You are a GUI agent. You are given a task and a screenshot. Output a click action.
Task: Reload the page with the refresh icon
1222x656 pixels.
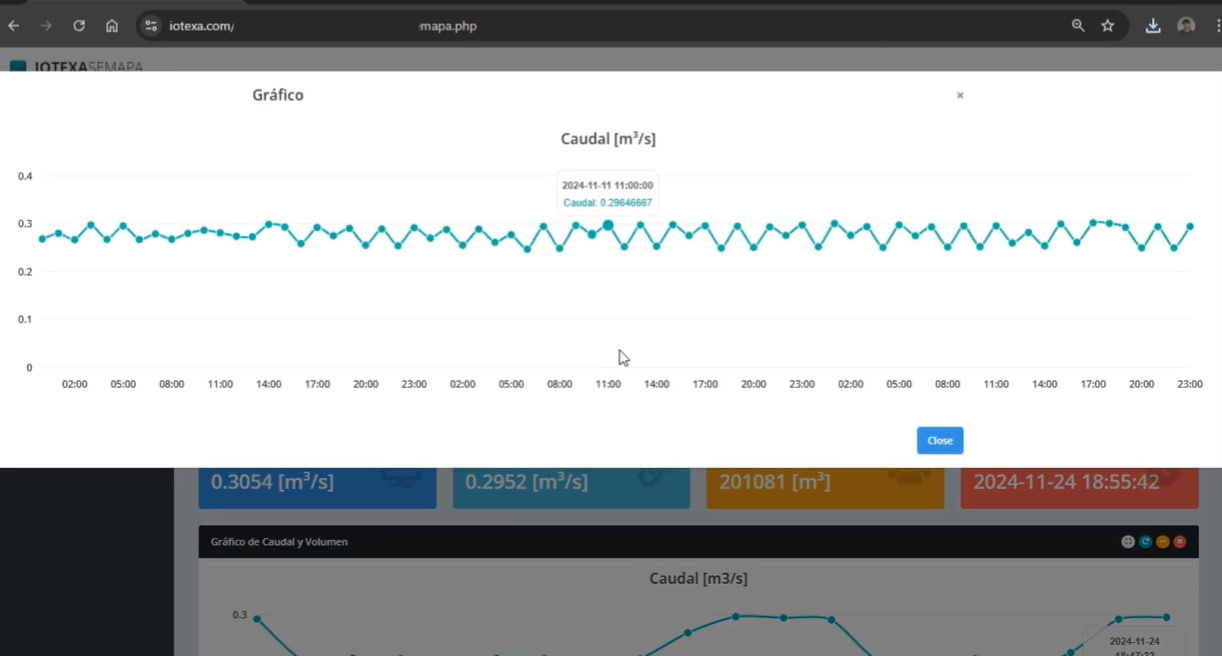tap(79, 26)
